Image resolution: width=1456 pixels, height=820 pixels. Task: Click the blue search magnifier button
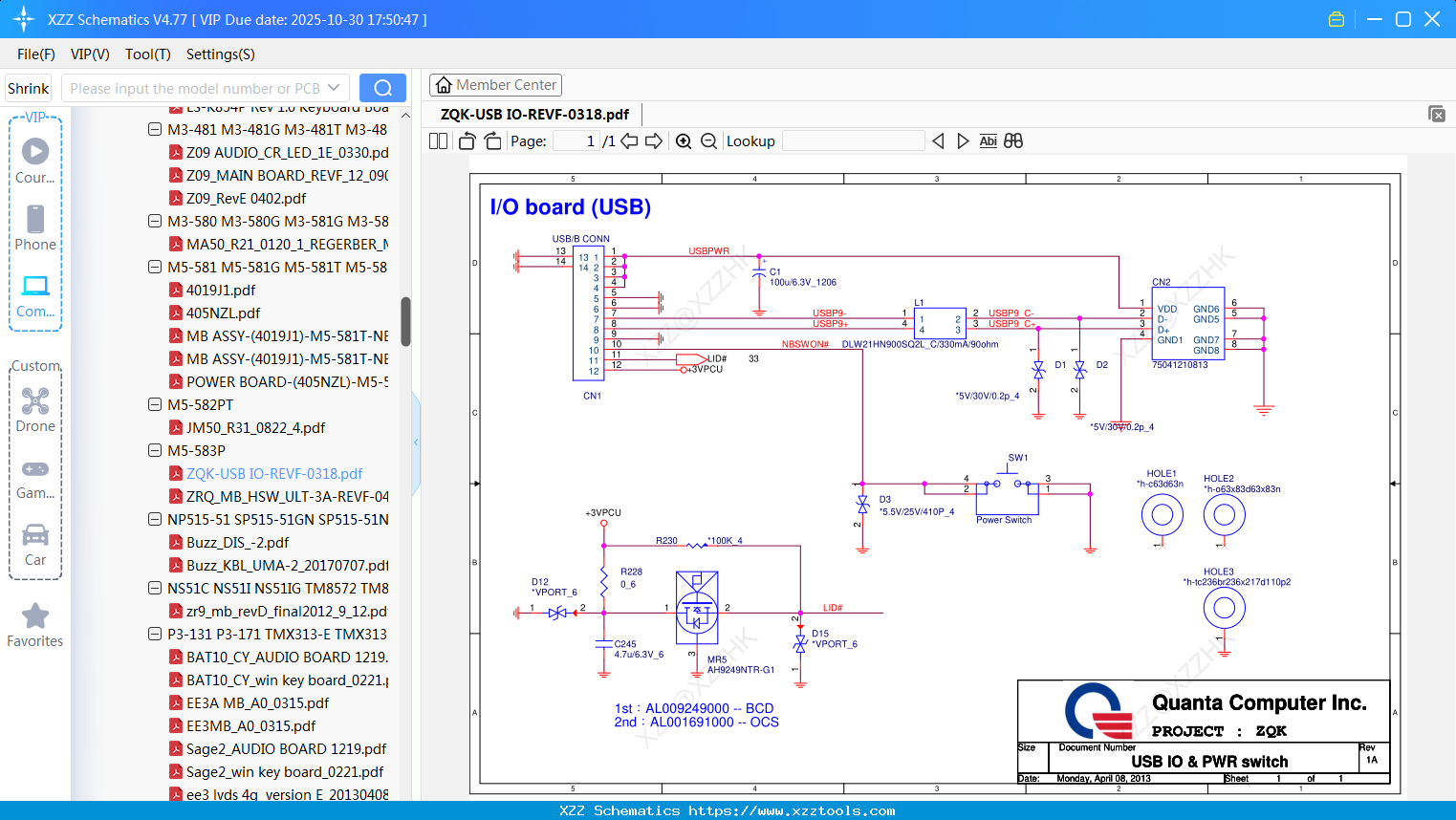382,88
